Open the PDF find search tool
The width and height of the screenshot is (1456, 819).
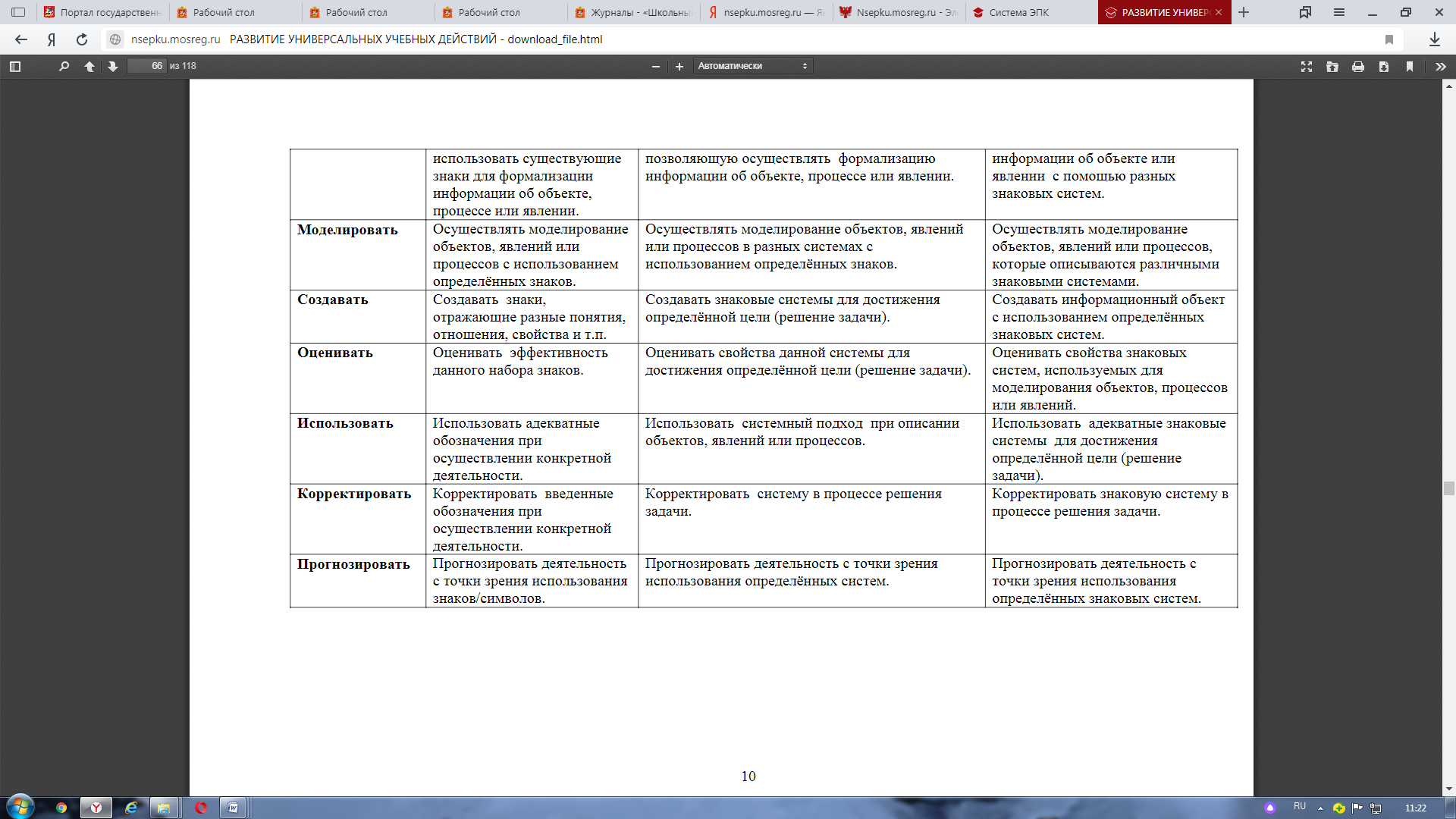pos(64,66)
